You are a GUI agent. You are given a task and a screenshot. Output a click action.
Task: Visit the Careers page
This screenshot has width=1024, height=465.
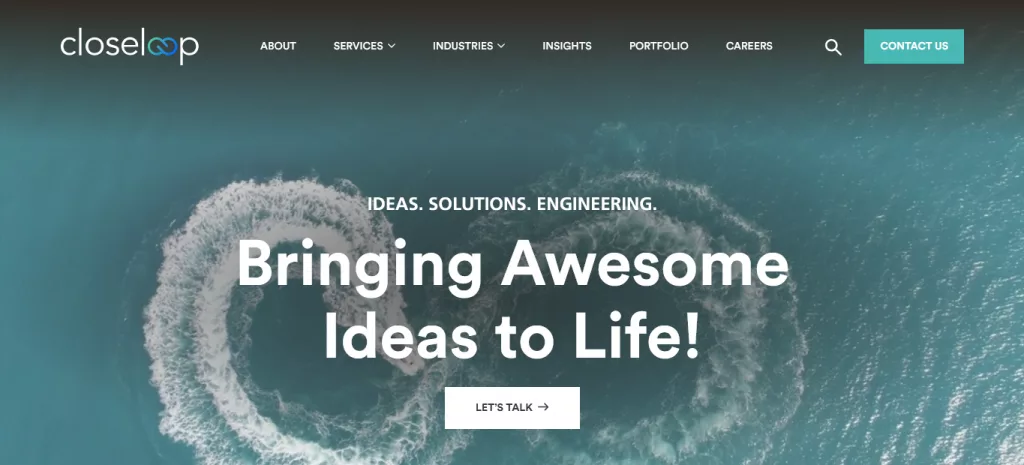tap(749, 46)
